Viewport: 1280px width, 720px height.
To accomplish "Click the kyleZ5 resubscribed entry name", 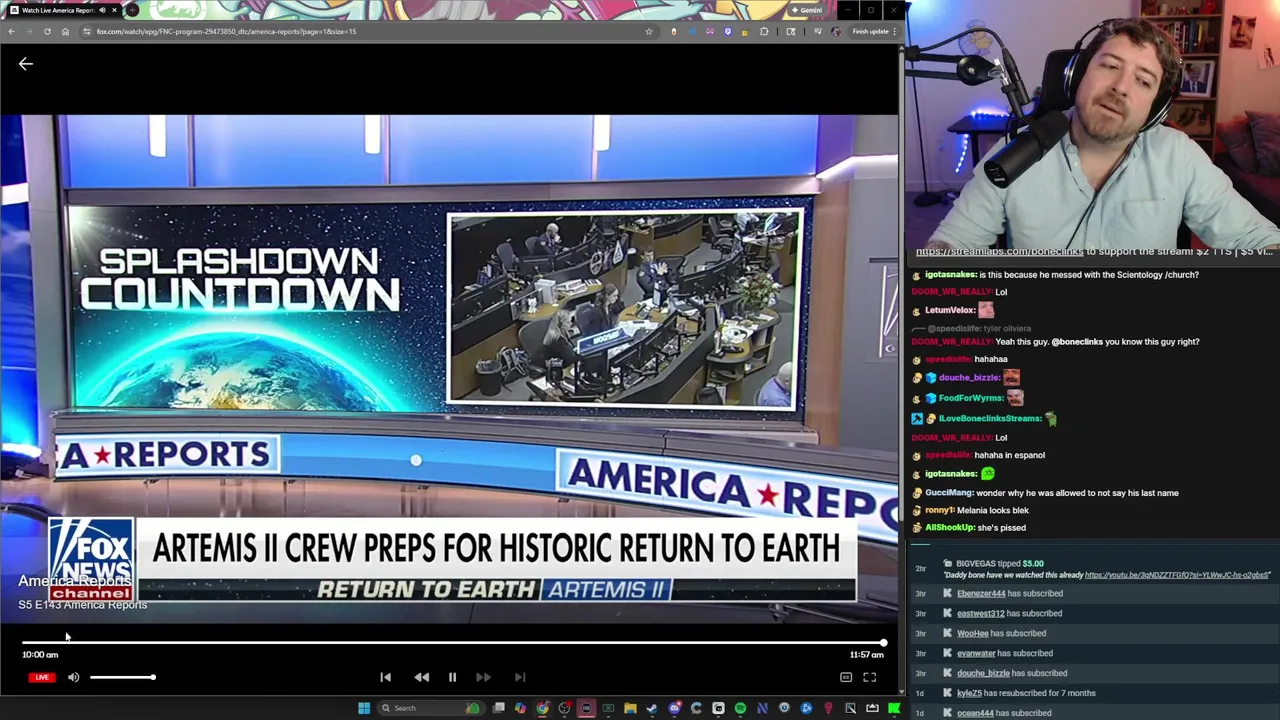I will pos(969,693).
